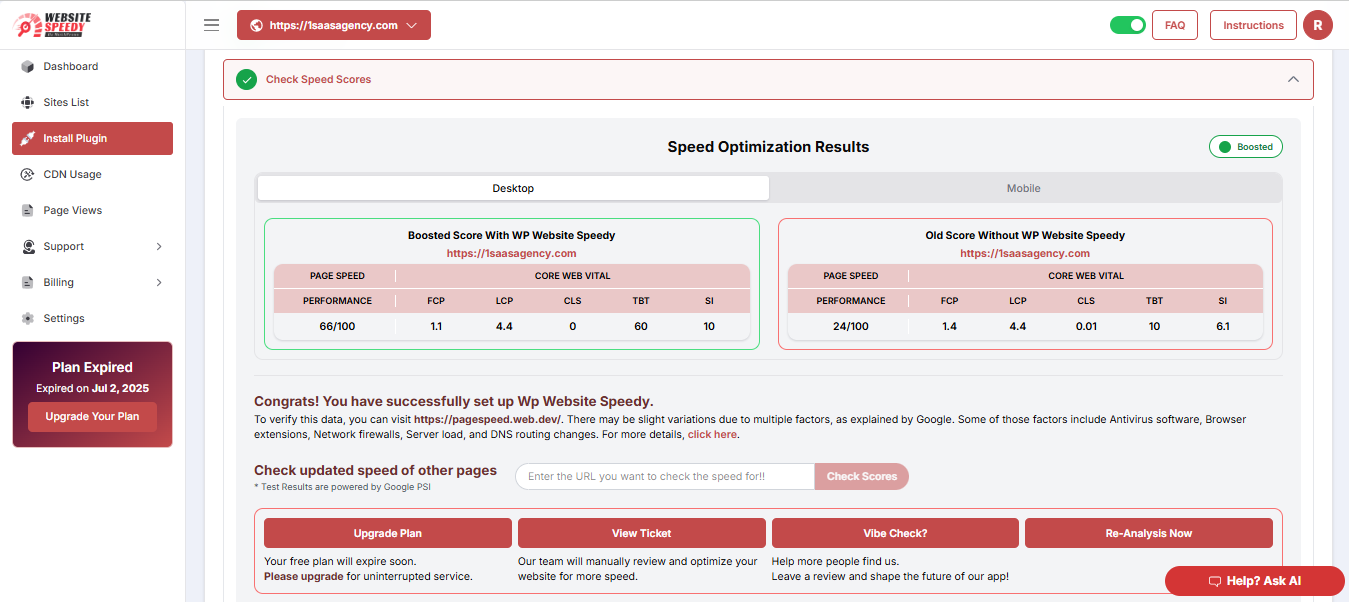
Task: Click the chat icon in Help? Ask AI
Action: [1215, 582]
